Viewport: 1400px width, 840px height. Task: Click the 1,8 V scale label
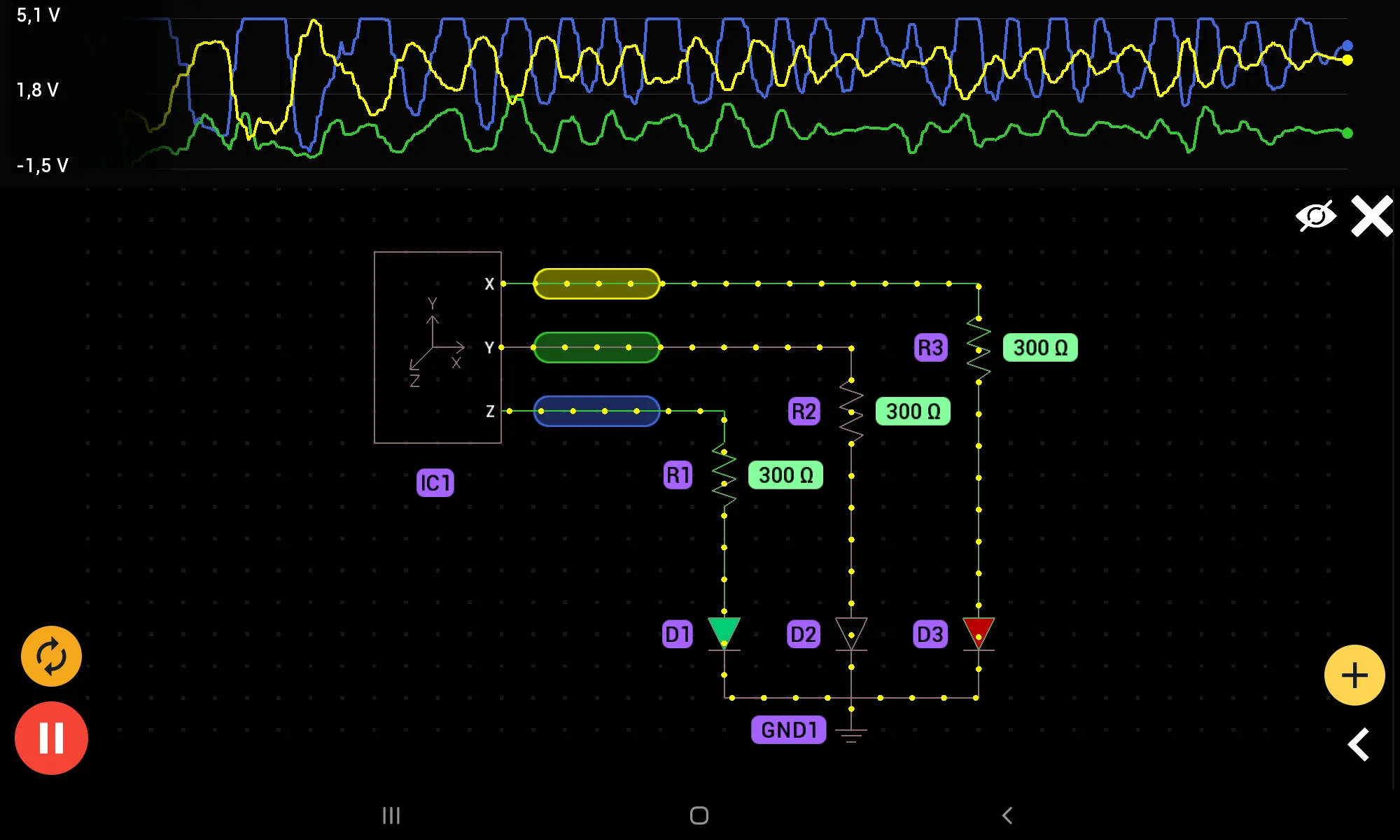coord(38,90)
